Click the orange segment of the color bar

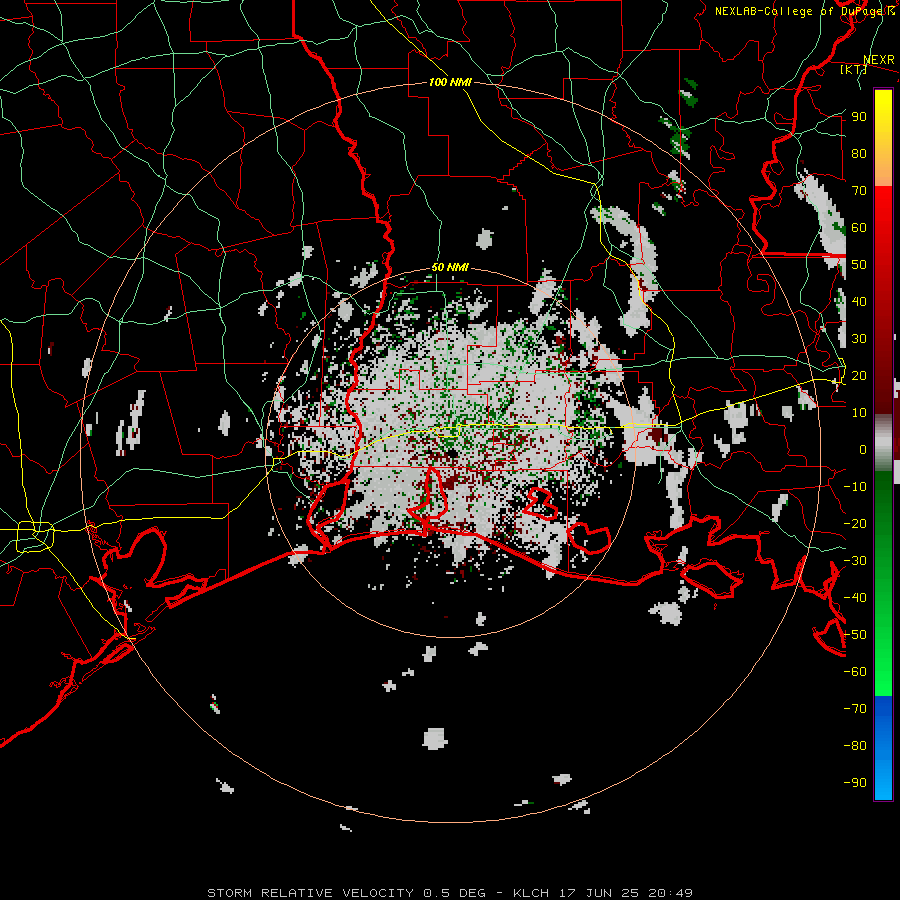pos(883,170)
